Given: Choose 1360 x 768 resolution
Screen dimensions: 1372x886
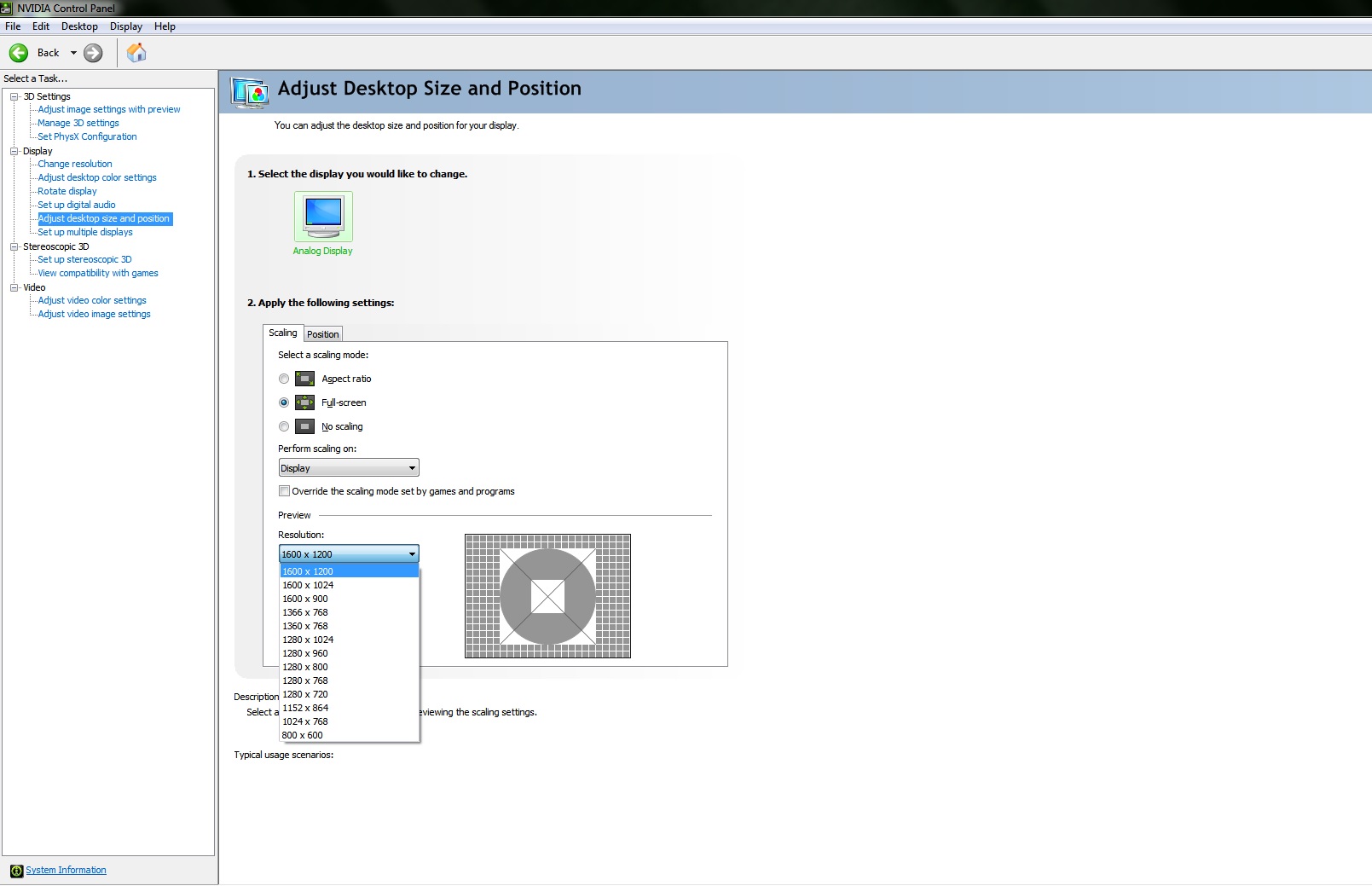Looking at the screenshot, I should coord(350,626).
